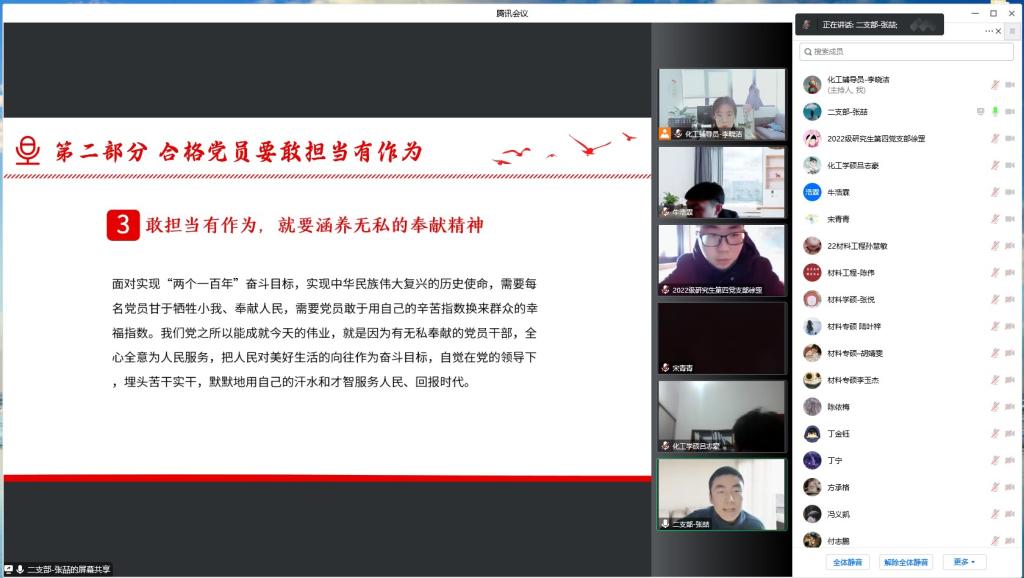Click the microphone icon for 丁金钰

pos(995,433)
